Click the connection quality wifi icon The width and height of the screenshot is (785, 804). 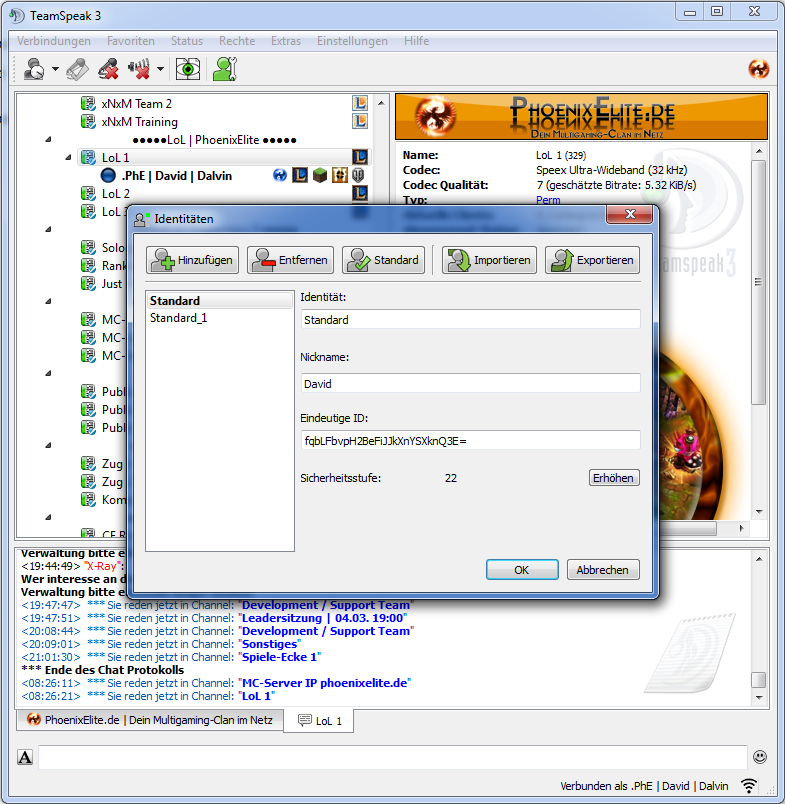pos(749,785)
